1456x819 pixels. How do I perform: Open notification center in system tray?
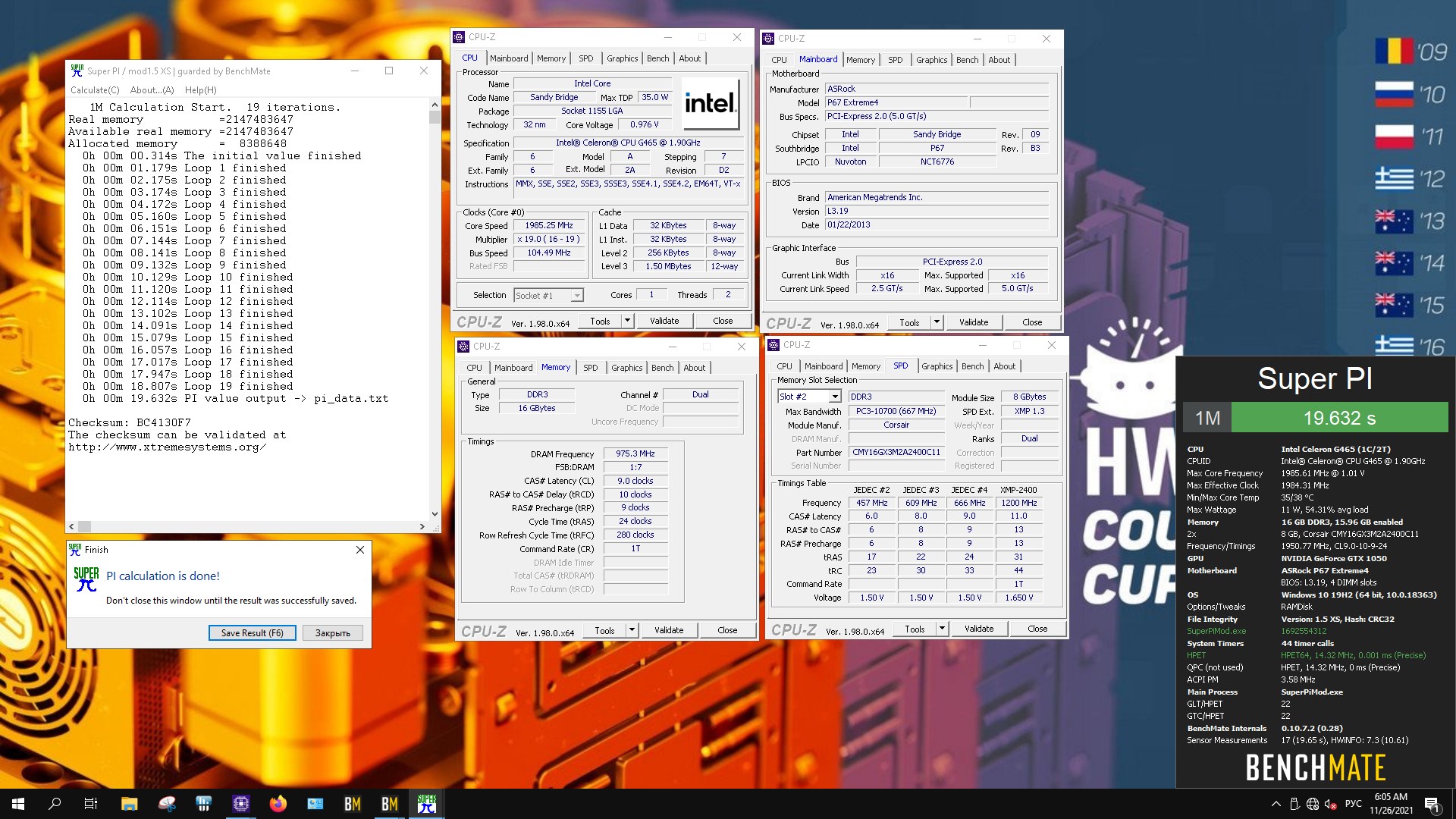[x=1432, y=804]
